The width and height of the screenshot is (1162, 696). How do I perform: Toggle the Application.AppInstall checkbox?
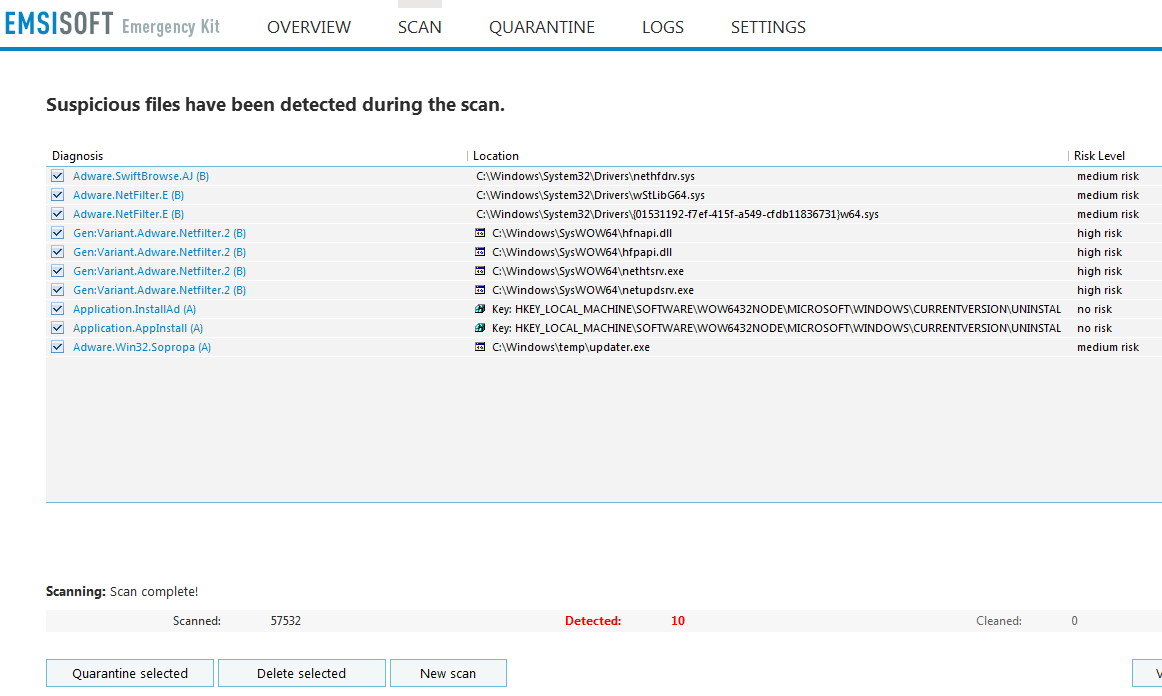coord(57,328)
